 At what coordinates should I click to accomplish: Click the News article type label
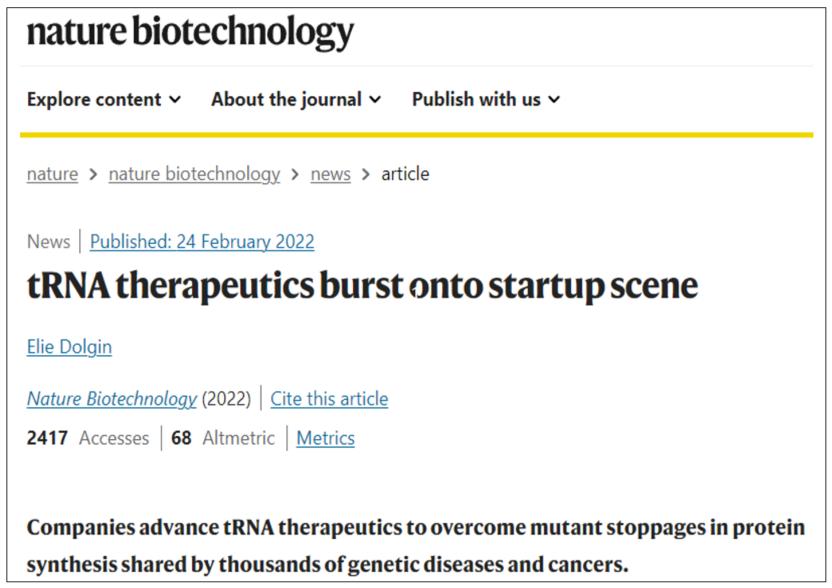pyautogui.click(x=48, y=242)
